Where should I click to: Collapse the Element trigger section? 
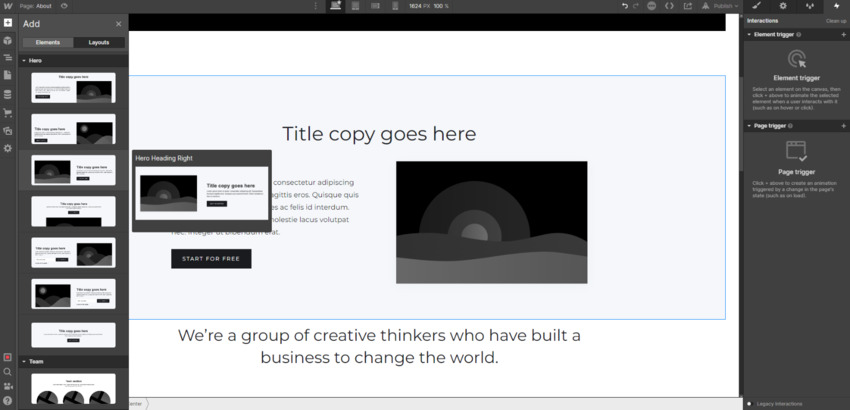(749, 34)
